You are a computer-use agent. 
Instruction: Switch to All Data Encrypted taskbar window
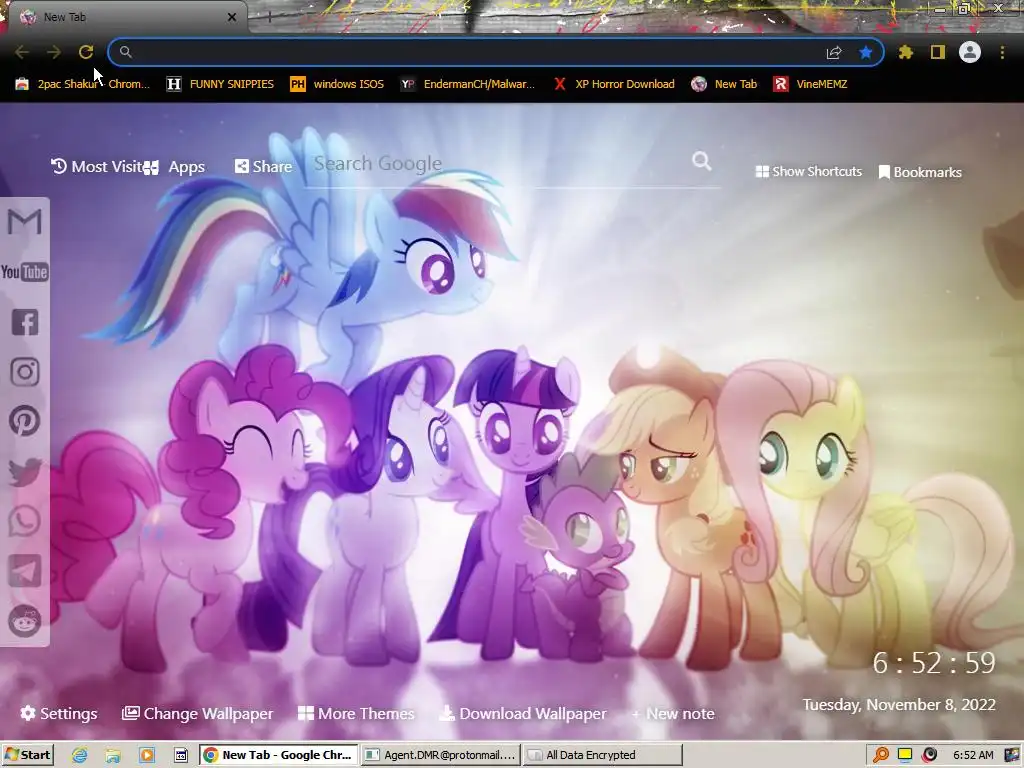point(602,755)
